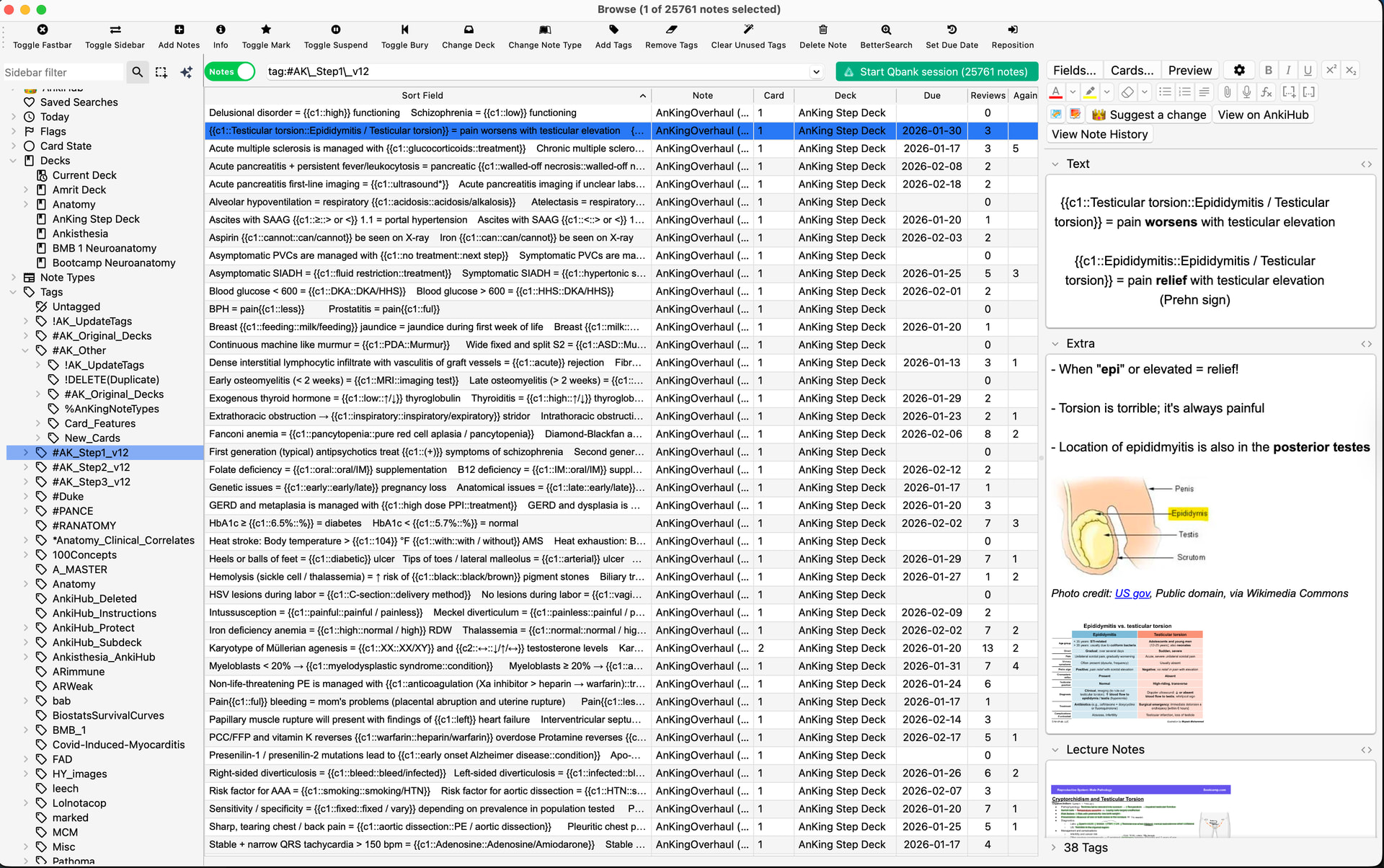Apply the red text color swatch
The height and width of the screenshot is (868, 1384).
pos(1056,92)
